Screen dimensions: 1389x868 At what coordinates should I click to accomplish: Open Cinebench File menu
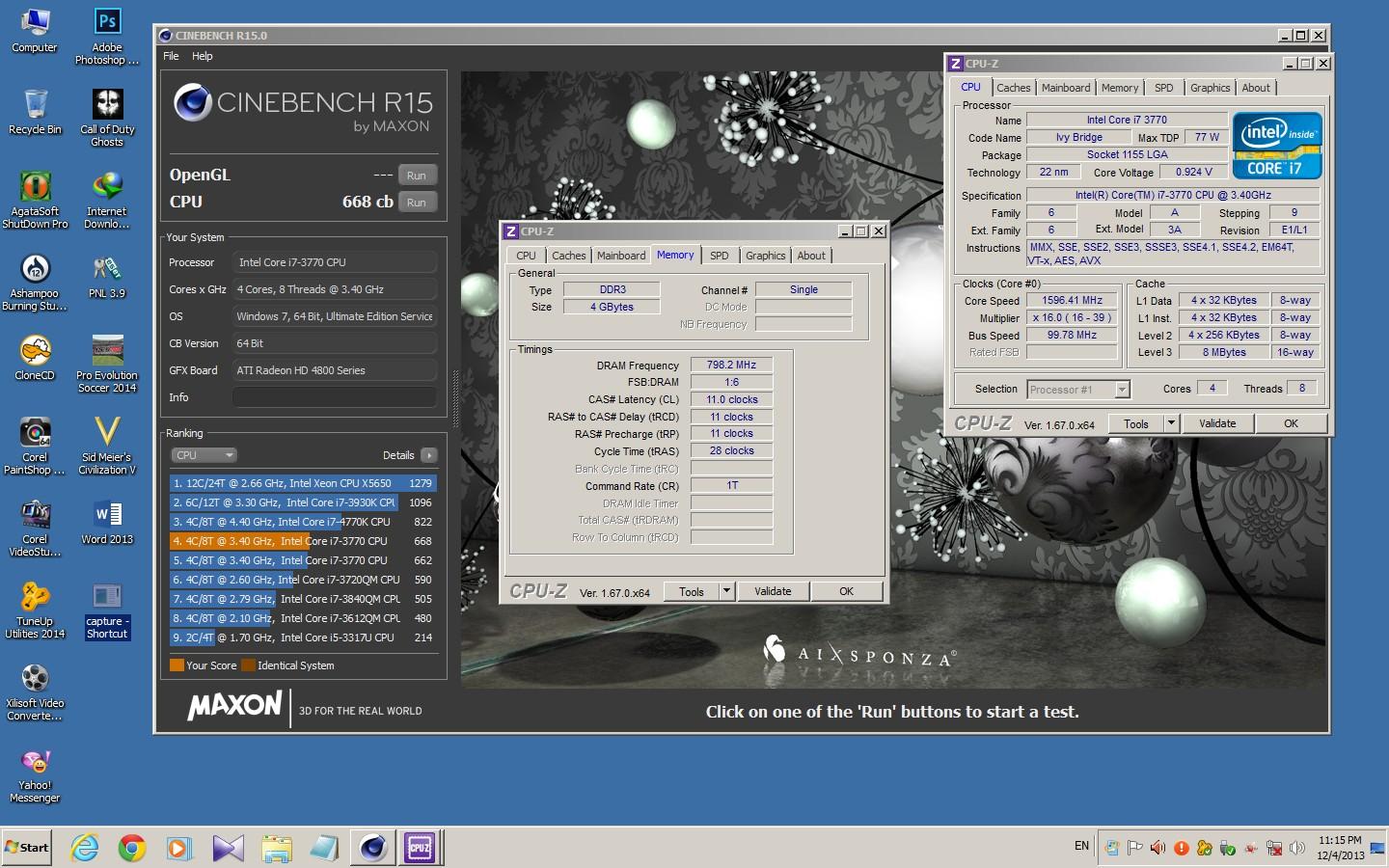coord(171,56)
